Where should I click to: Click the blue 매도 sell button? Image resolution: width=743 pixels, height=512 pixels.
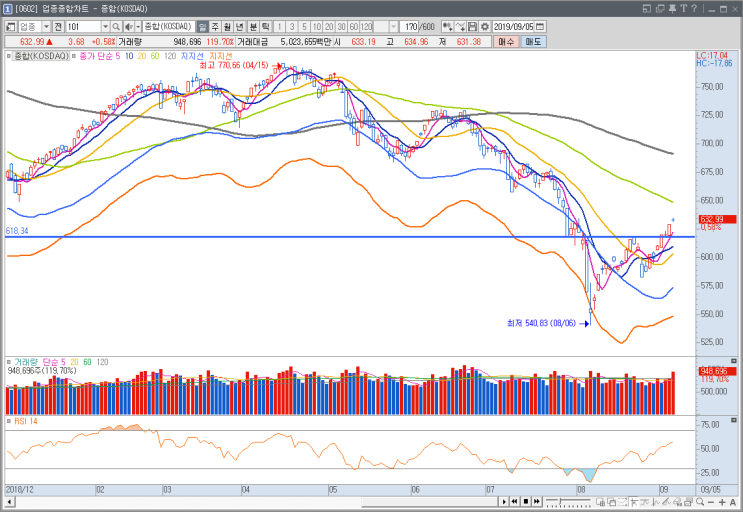pyautogui.click(x=533, y=42)
